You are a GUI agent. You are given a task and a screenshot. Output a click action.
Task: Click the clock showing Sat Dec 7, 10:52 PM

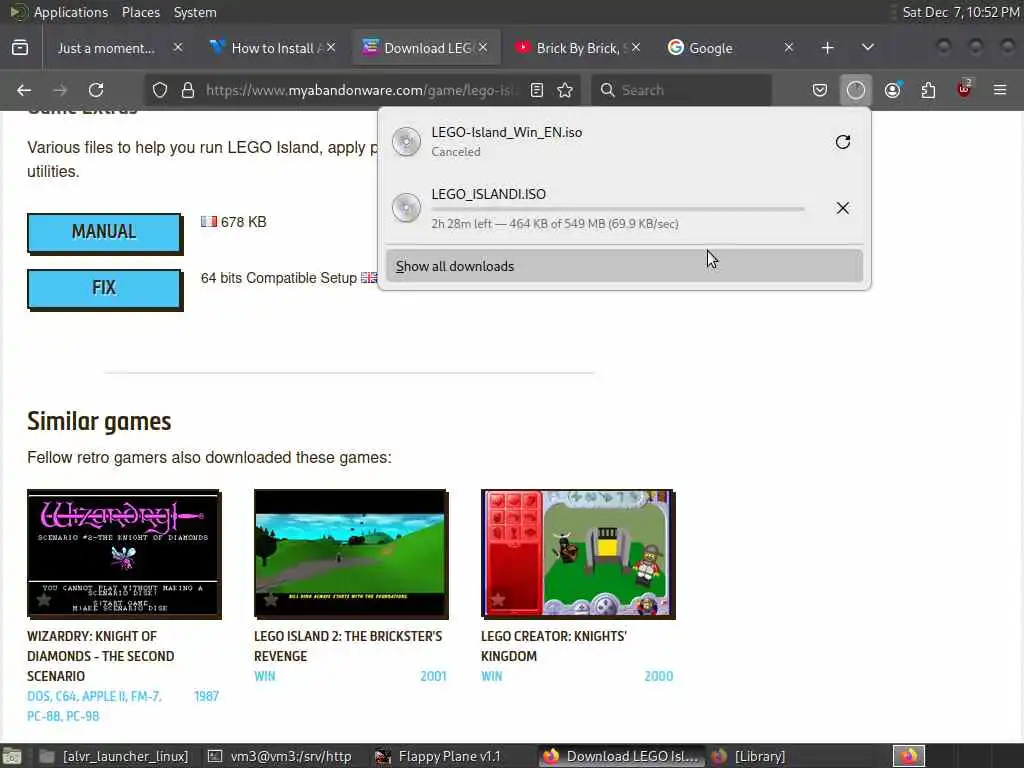coord(961,12)
